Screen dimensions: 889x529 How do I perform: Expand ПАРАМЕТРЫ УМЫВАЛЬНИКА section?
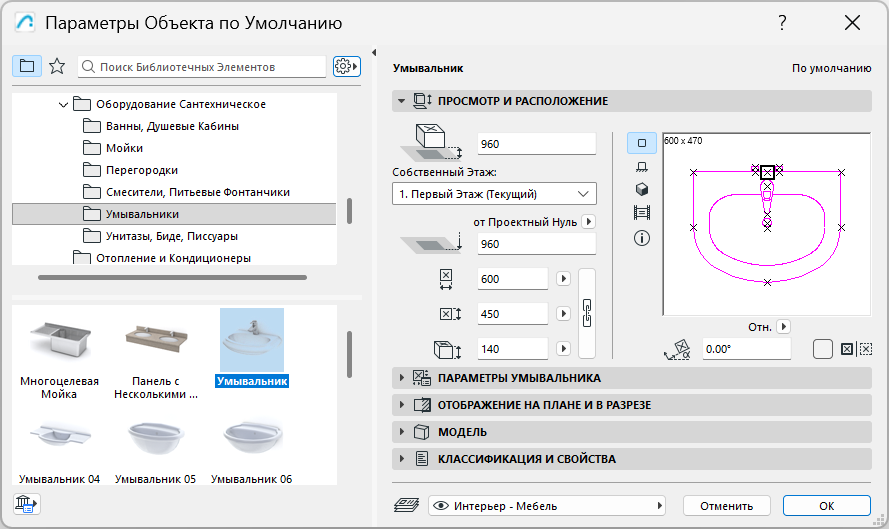click(632, 378)
